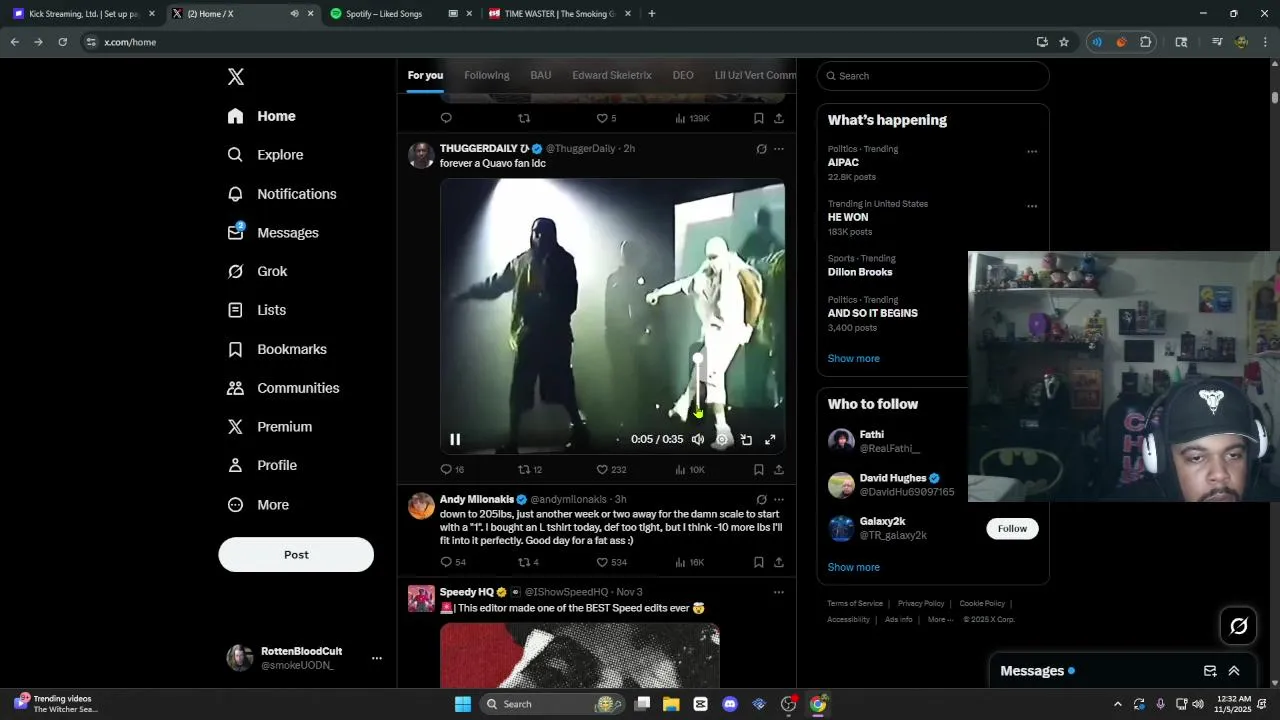Open Discord from taskbar

point(730,704)
